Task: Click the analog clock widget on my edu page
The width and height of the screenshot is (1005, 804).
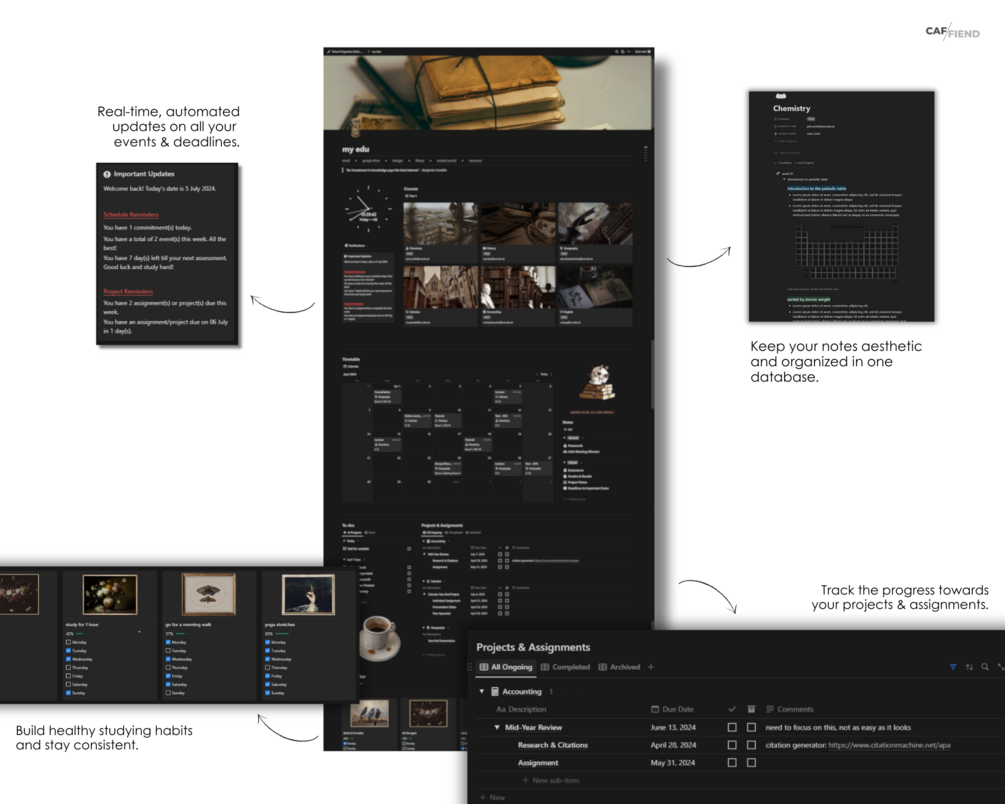Action: coord(368,209)
